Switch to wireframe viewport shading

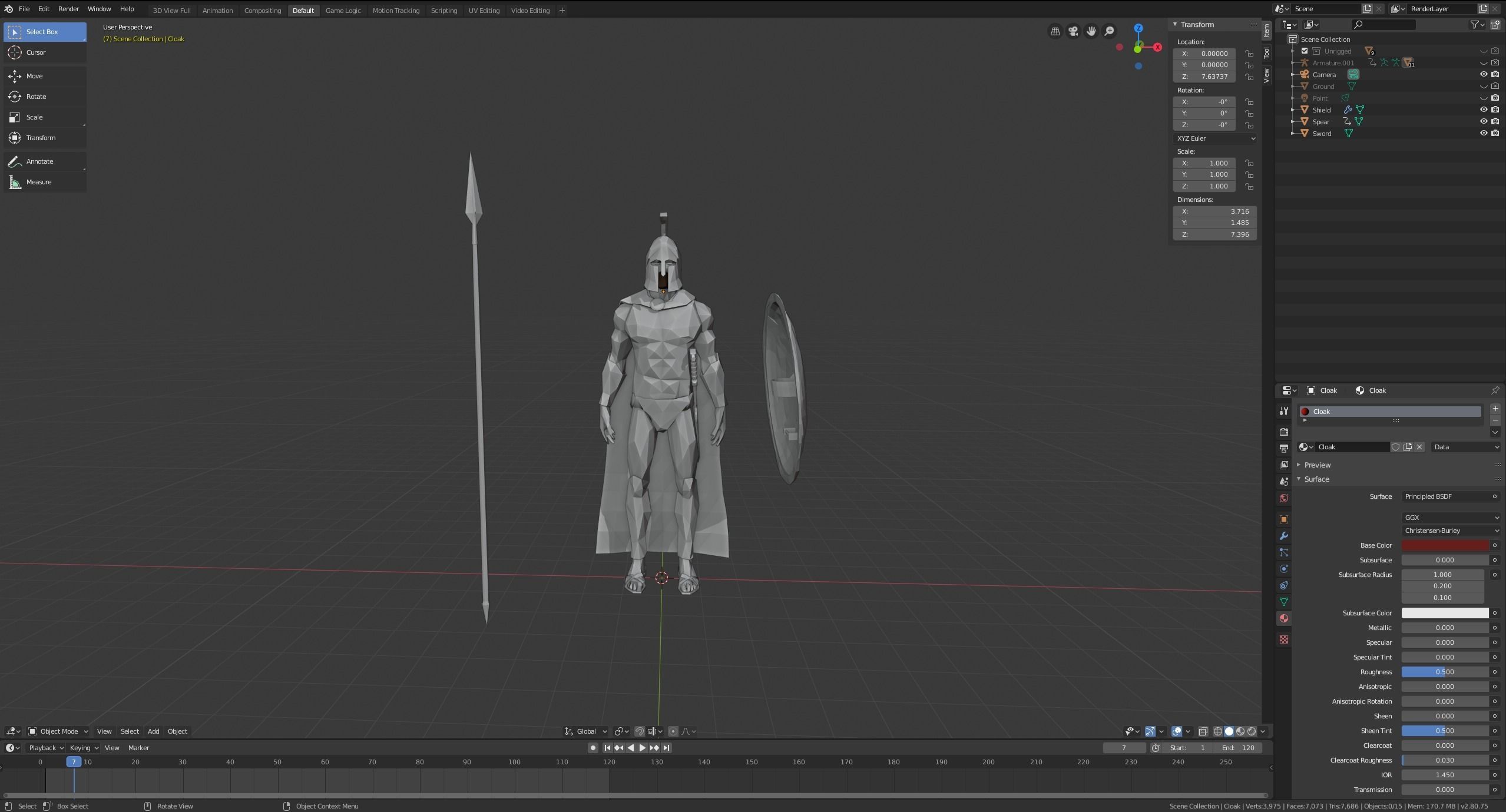1217,731
